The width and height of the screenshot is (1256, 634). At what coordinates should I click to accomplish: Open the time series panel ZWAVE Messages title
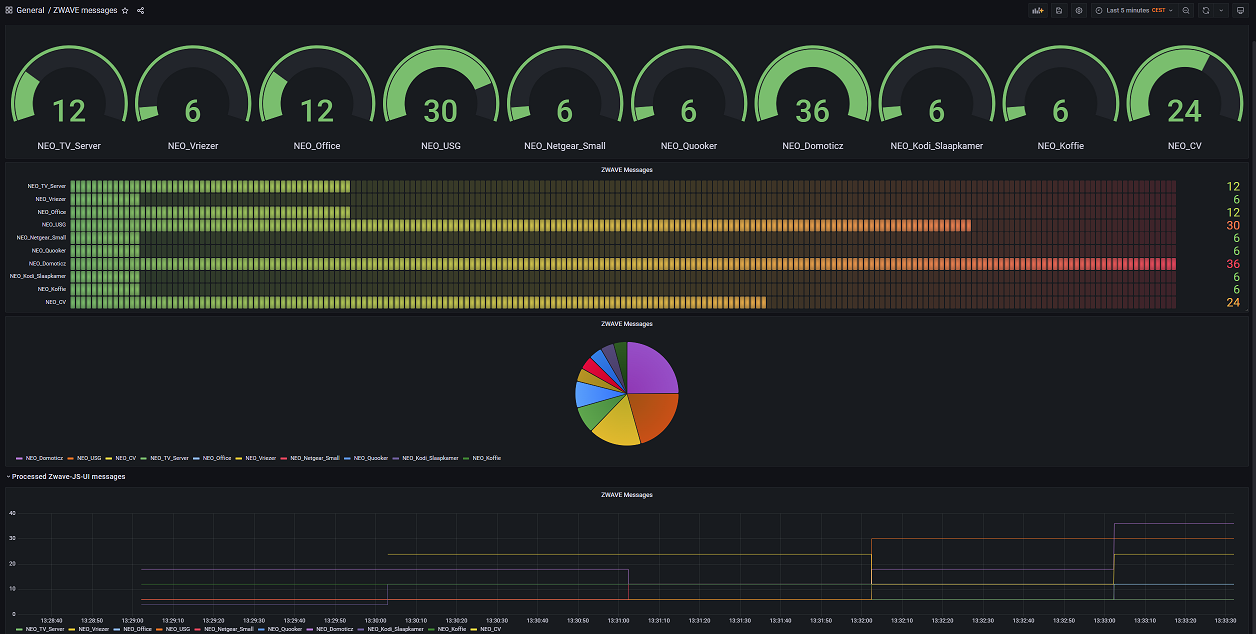click(x=627, y=495)
